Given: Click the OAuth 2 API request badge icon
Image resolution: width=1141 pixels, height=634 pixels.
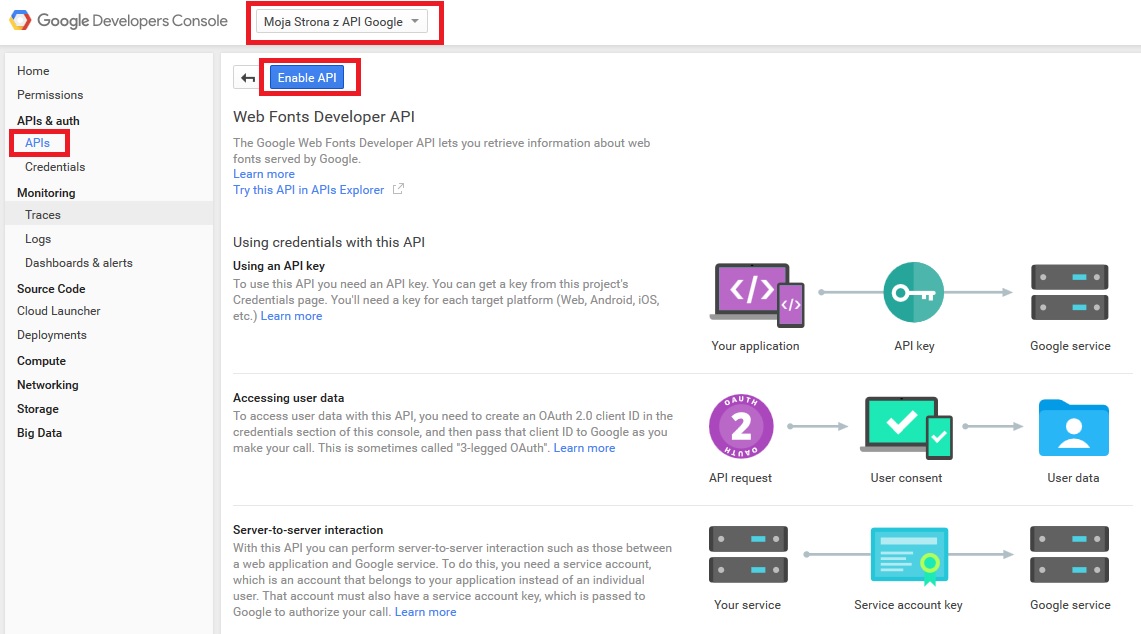Looking at the screenshot, I should click(x=740, y=426).
